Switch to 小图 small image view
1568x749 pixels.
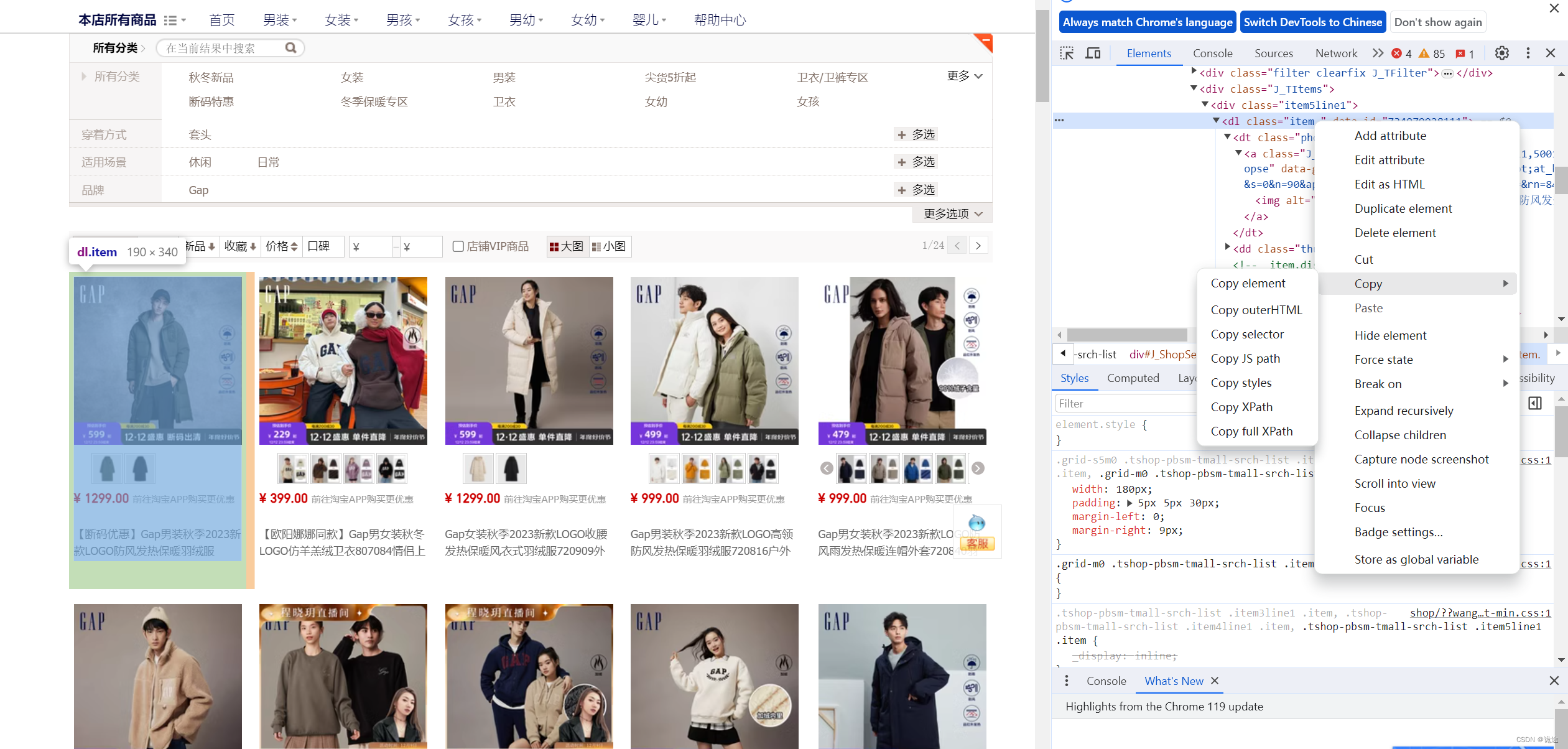610,246
